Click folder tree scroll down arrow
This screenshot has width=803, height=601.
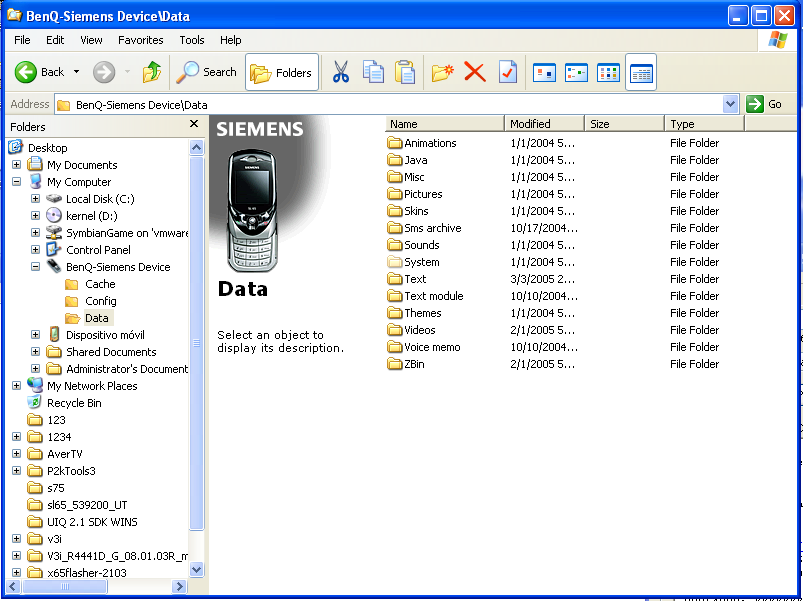[197, 569]
